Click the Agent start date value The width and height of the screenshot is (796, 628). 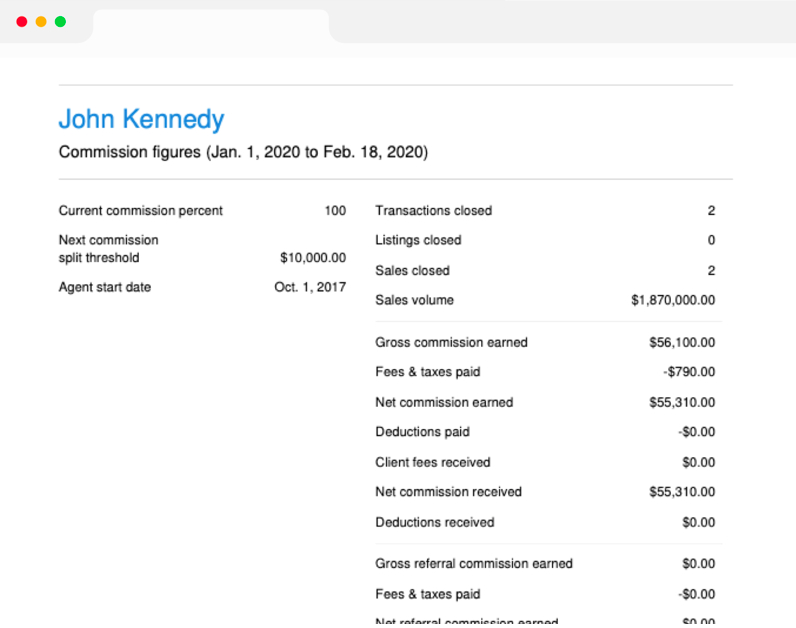310,287
